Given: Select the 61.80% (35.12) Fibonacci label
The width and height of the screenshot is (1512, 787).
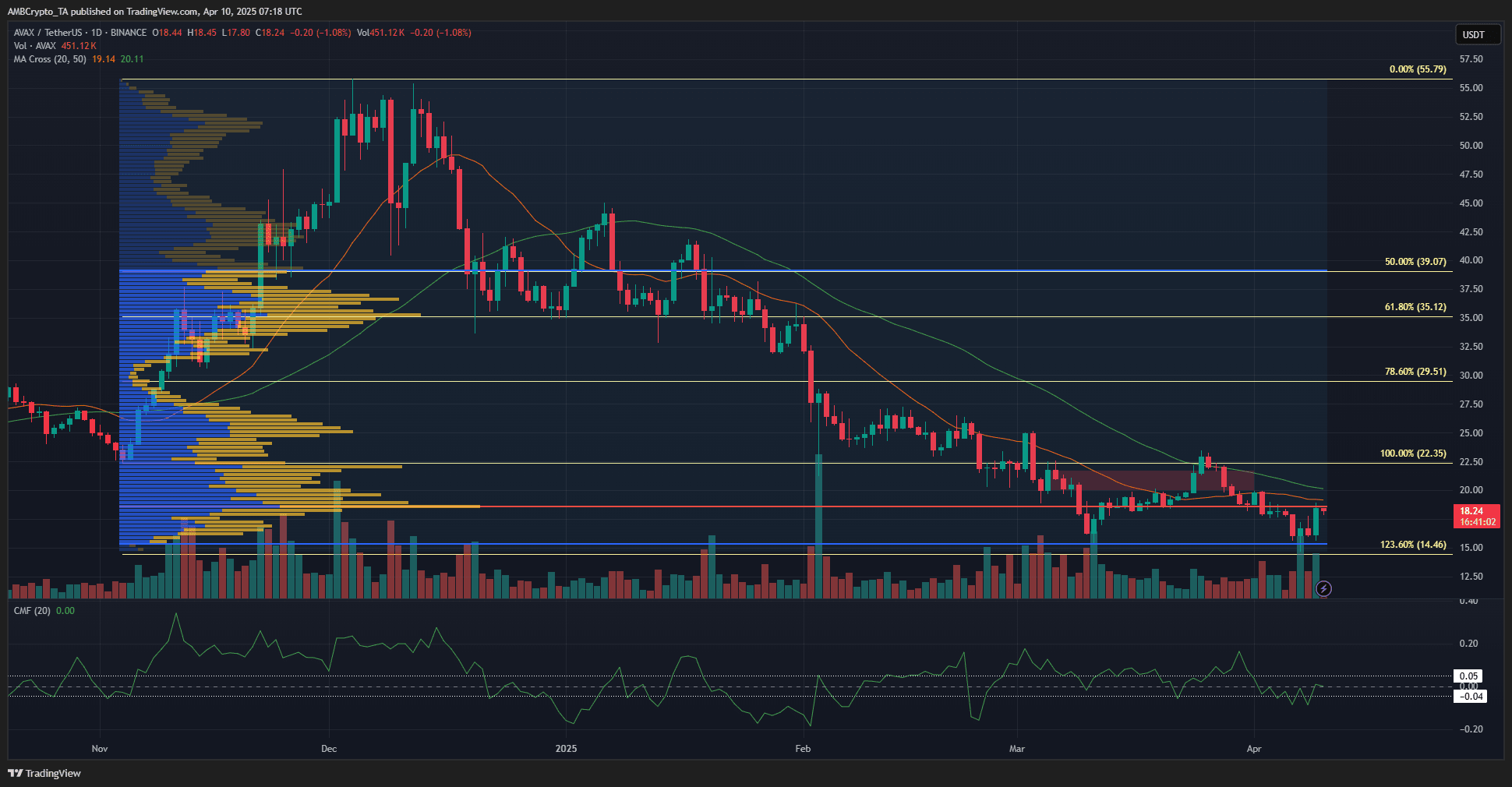Looking at the screenshot, I should (x=1415, y=306).
